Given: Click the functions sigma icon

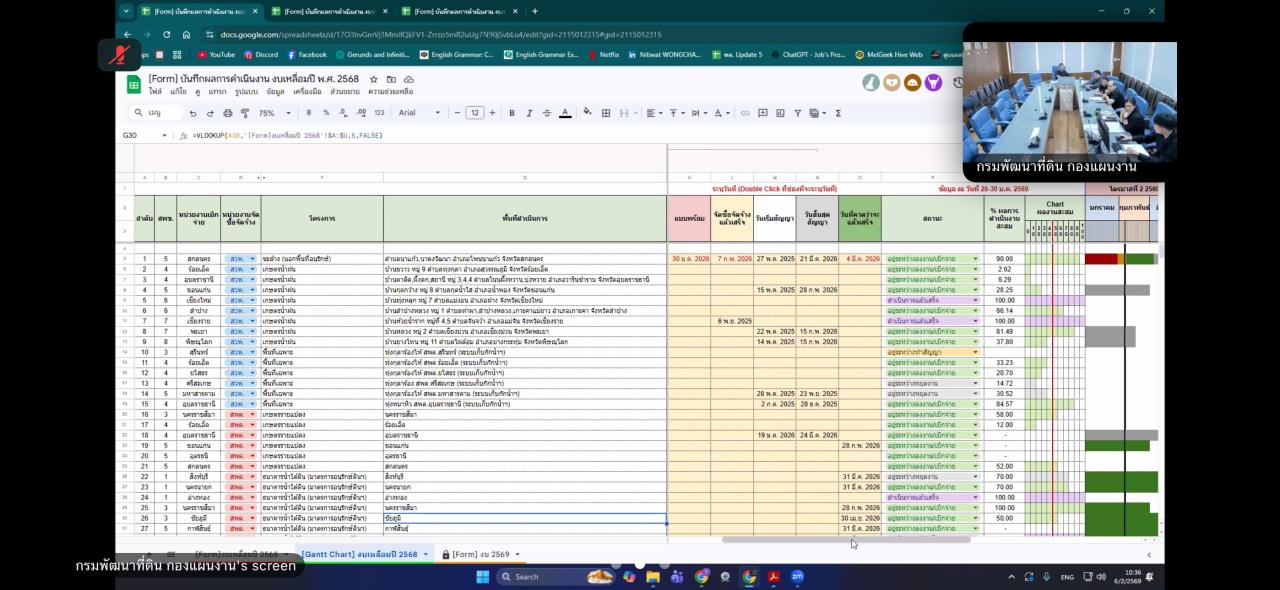Looking at the screenshot, I should [838, 113].
